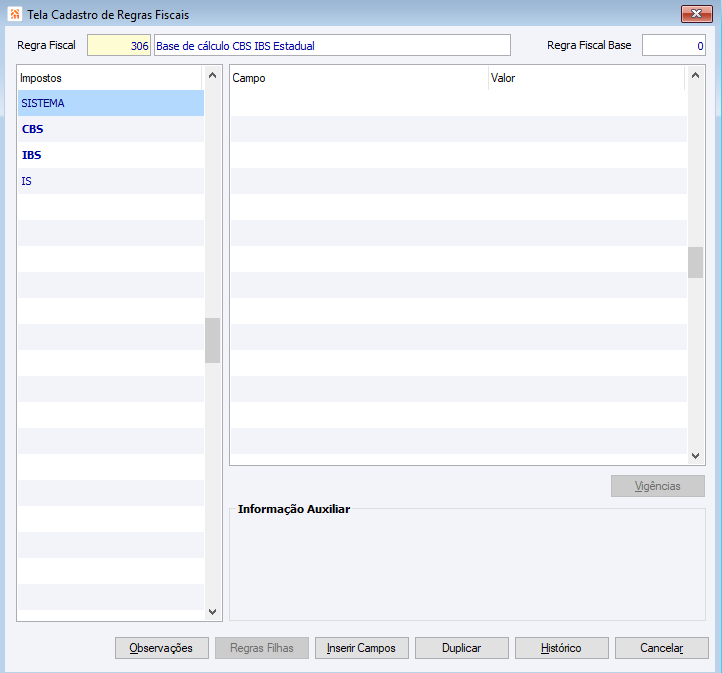The image size is (722, 673).
Task: Click the Regra Fiscal Base field
Action: (x=674, y=45)
